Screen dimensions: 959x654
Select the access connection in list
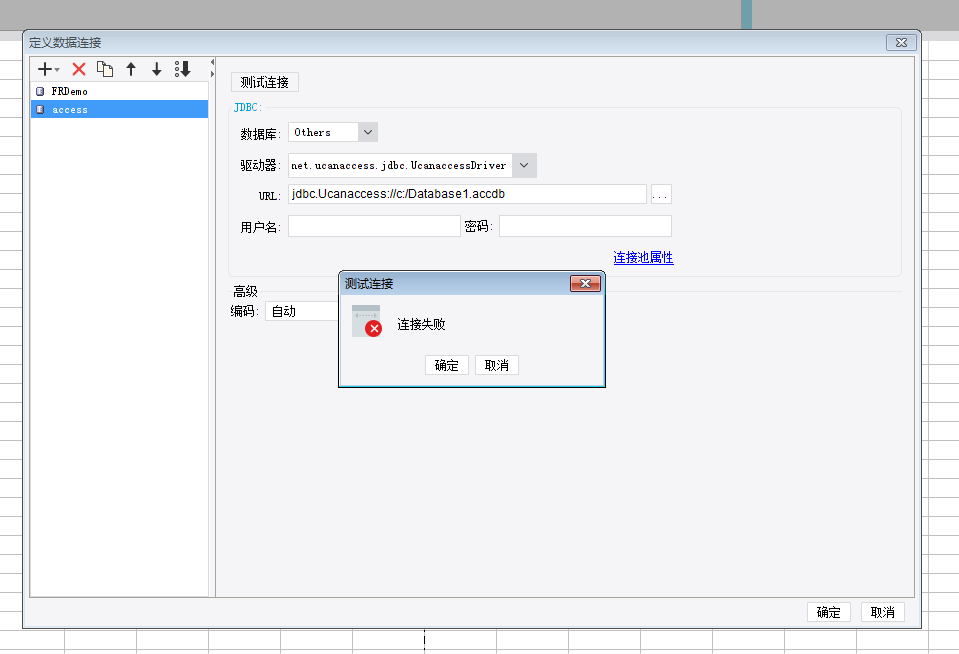[x=119, y=110]
